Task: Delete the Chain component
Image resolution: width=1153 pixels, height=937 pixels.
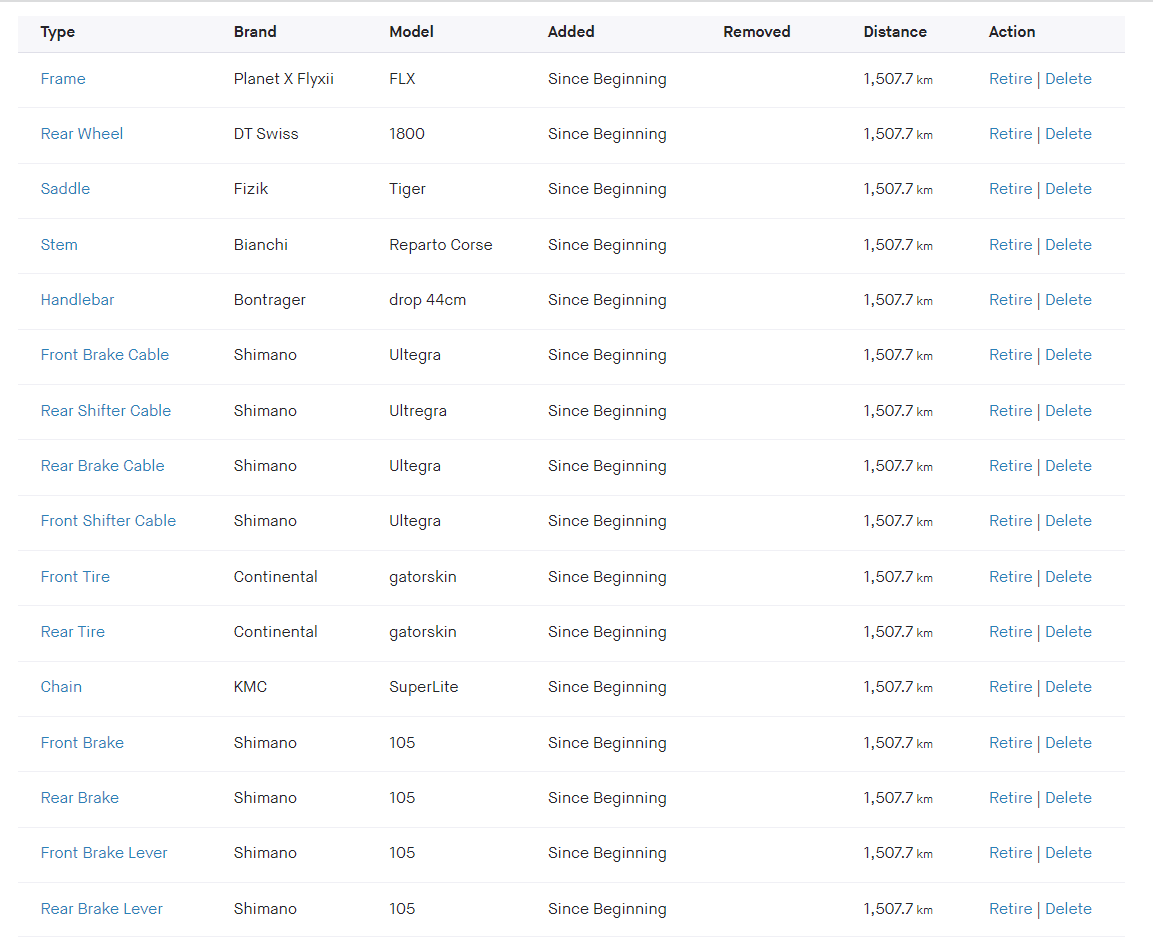Action: [1068, 687]
